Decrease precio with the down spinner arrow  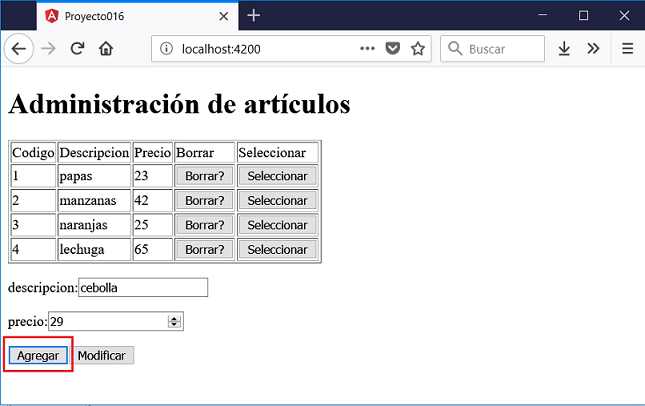click(174, 325)
